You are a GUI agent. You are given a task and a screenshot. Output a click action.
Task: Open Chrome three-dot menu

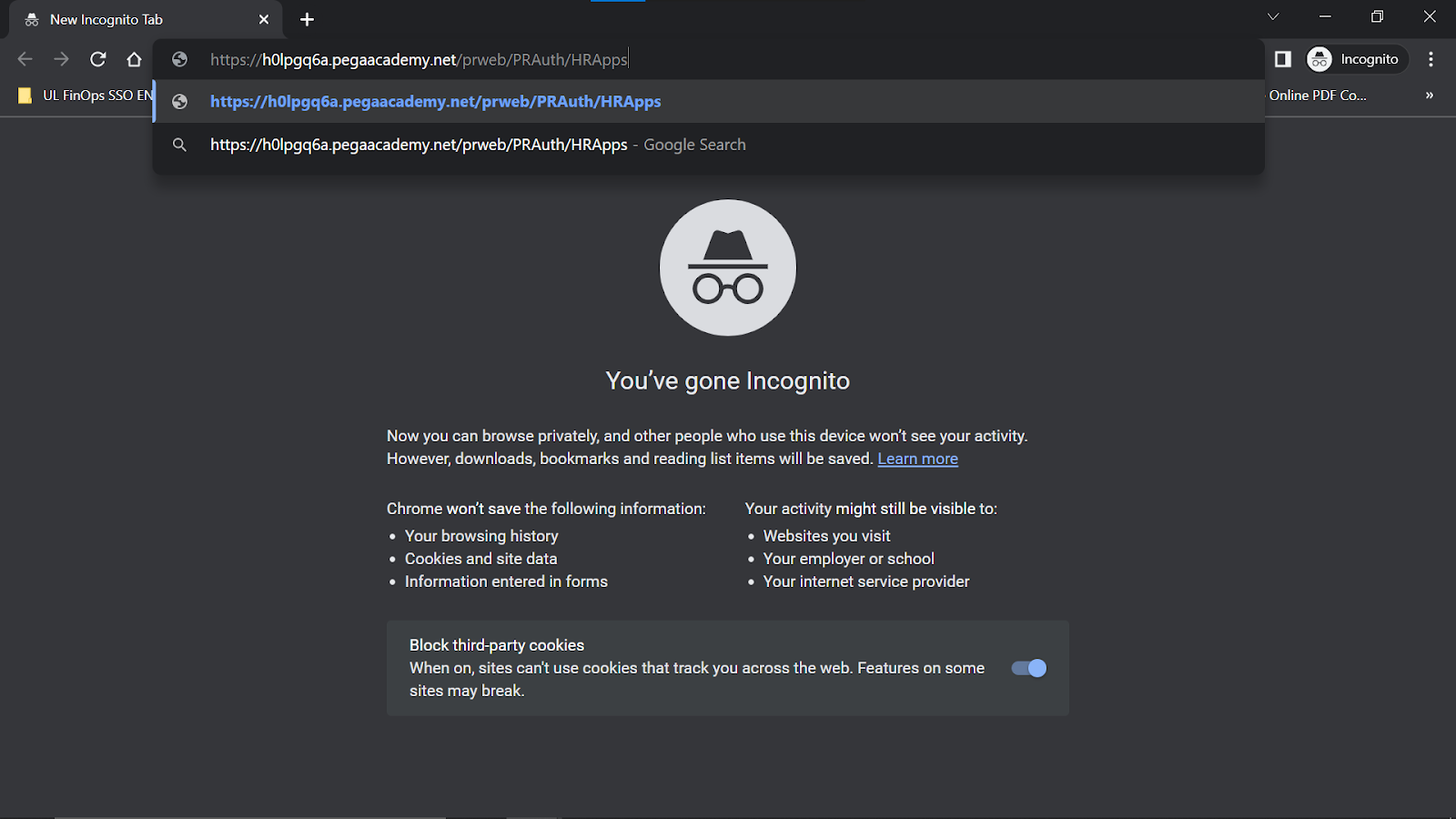click(x=1431, y=59)
